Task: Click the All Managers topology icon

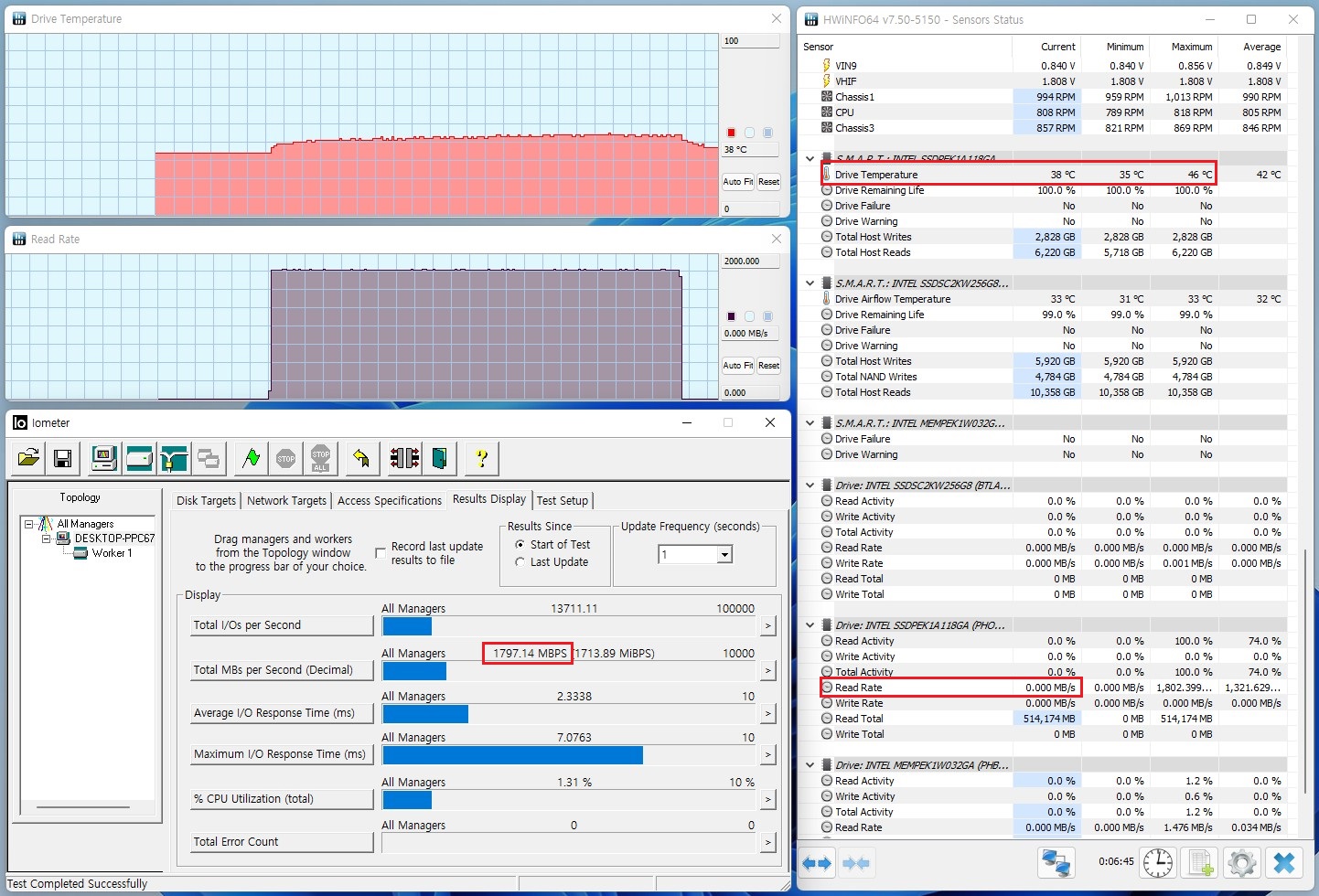Action: [46, 524]
